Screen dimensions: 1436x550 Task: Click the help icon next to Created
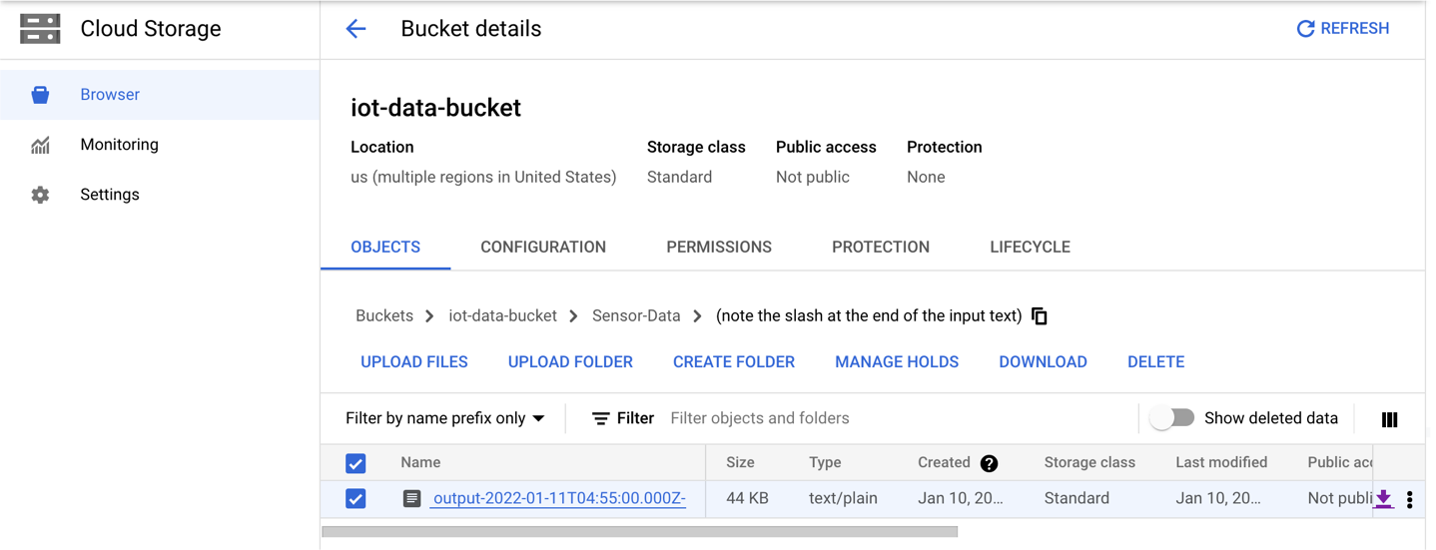coord(989,463)
